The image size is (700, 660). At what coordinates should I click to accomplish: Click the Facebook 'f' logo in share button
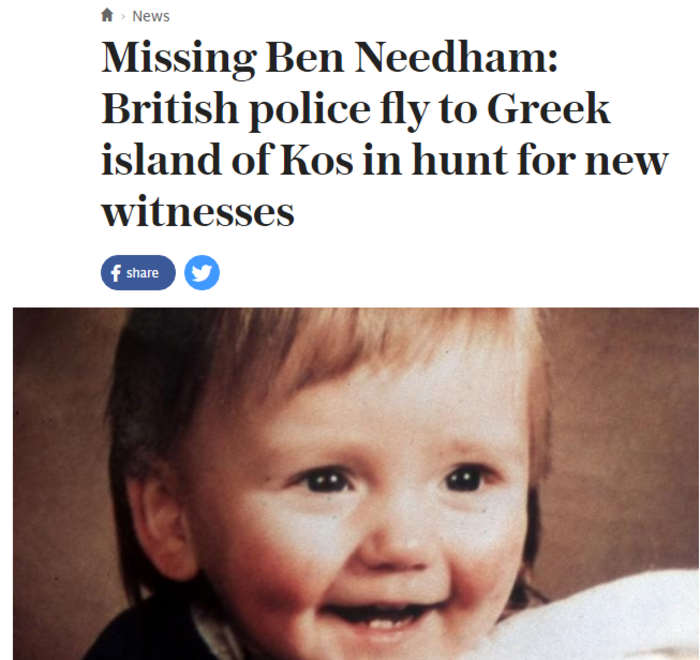pyautogui.click(x=116, y=273)
